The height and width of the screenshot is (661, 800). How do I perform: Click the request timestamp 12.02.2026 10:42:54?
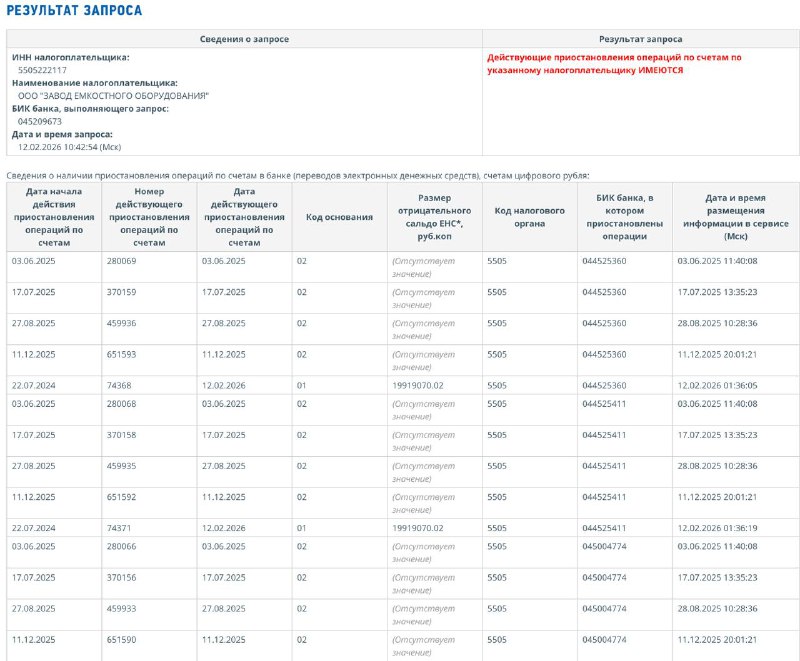click(70, 147)
